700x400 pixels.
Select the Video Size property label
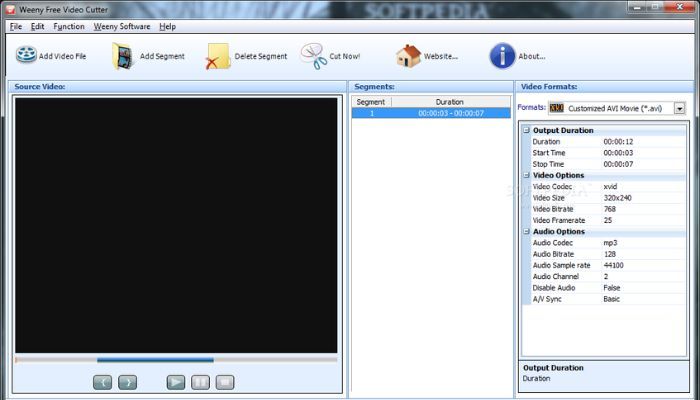[x=548, y=198]
